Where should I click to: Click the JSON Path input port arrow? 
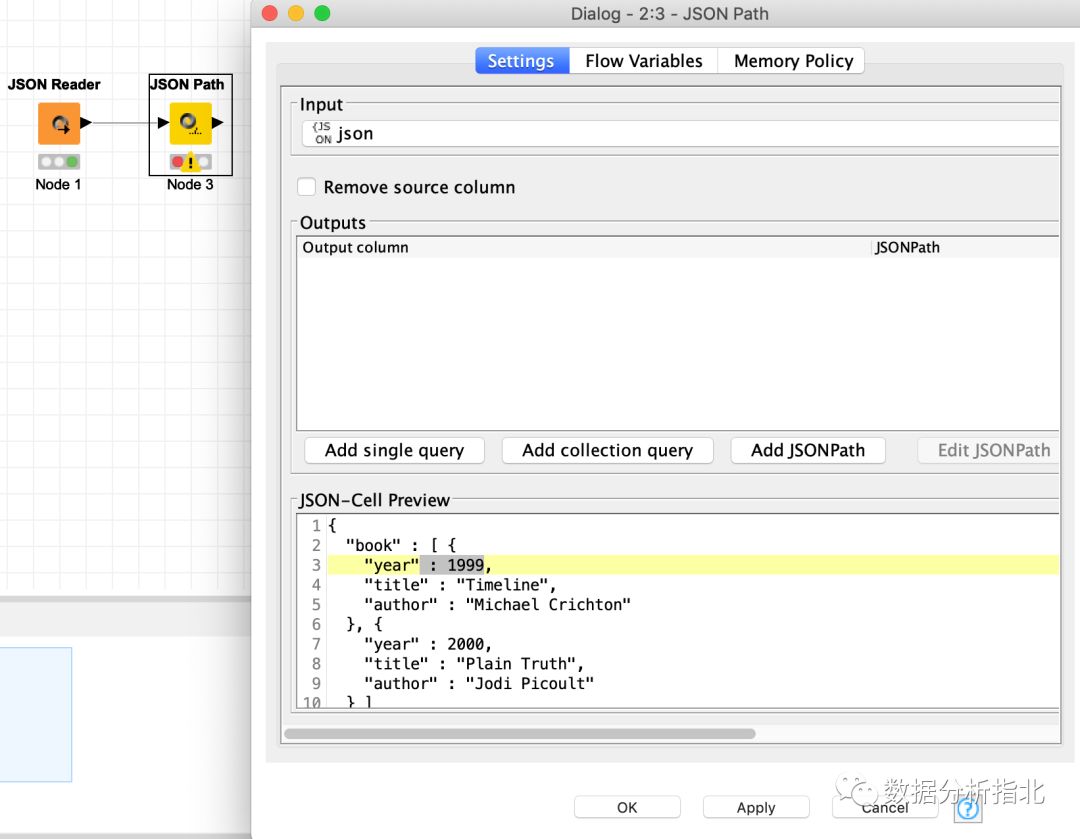pos(163,123)
